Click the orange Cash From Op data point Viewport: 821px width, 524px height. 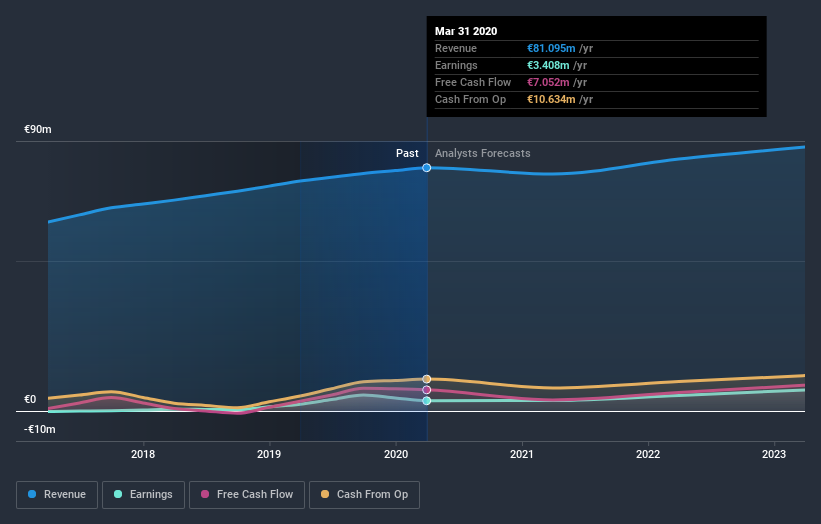(427, 379)
